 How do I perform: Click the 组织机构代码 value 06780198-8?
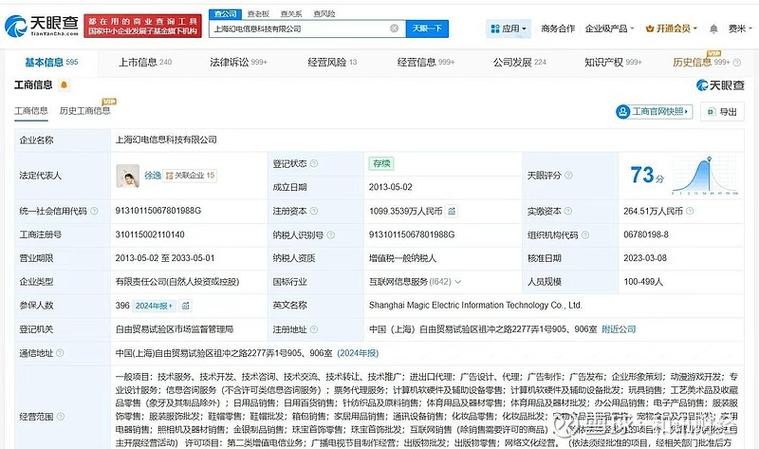pos(646,235)
